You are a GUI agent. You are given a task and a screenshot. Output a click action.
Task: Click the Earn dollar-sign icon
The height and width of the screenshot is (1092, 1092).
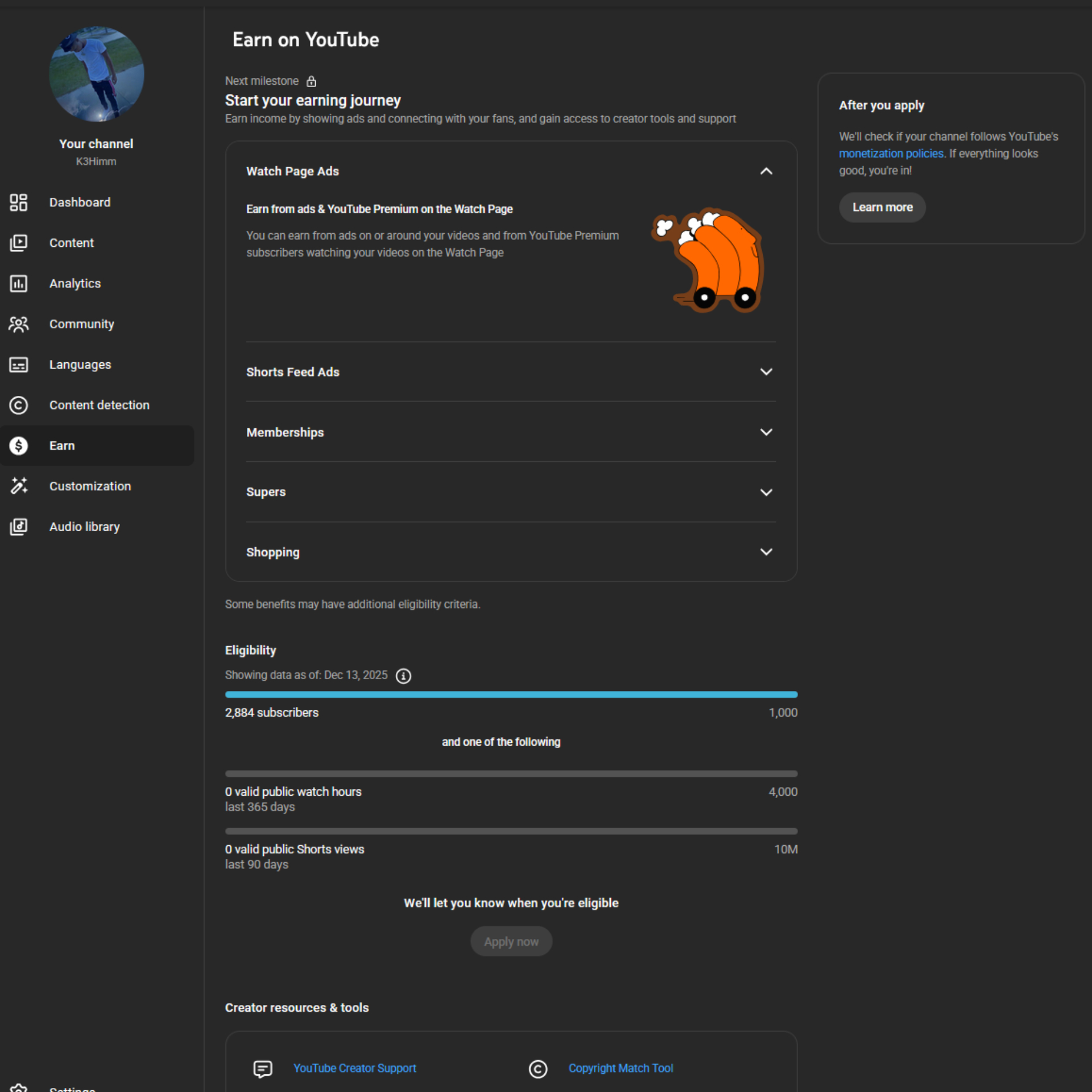click(18, 446)
